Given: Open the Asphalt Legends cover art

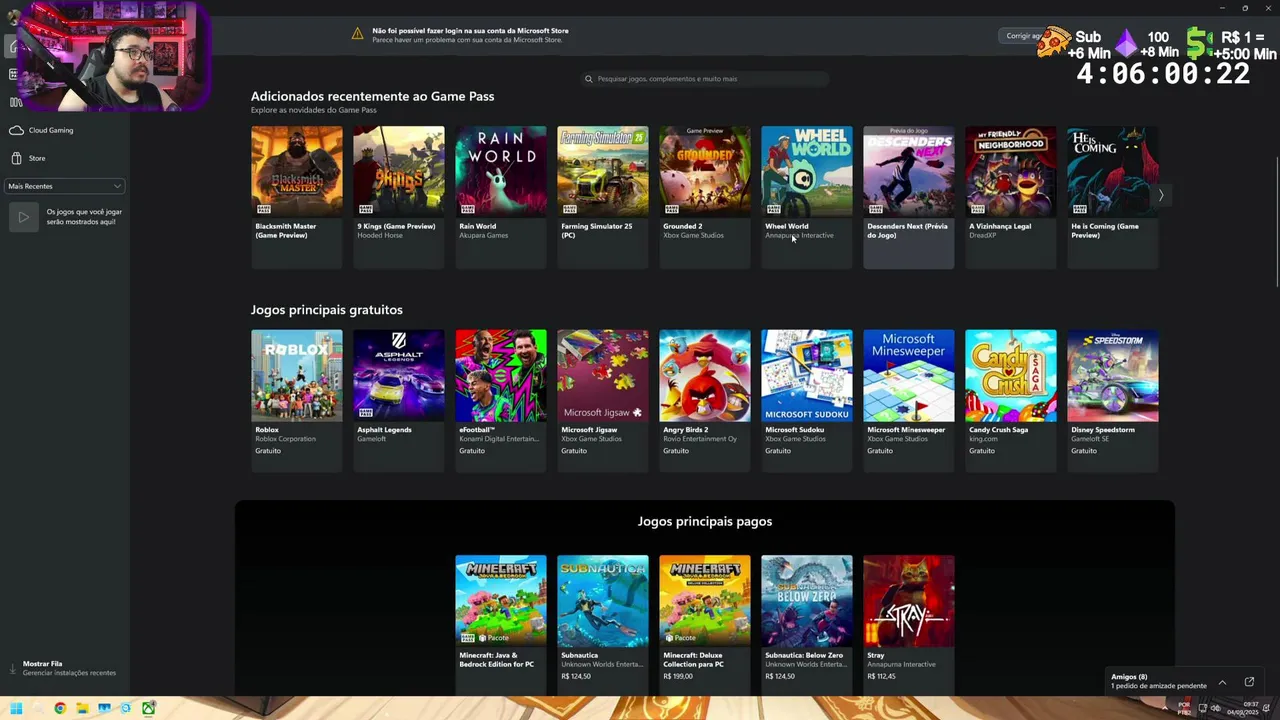Looking at the screenshot, I should coord(398,375).
